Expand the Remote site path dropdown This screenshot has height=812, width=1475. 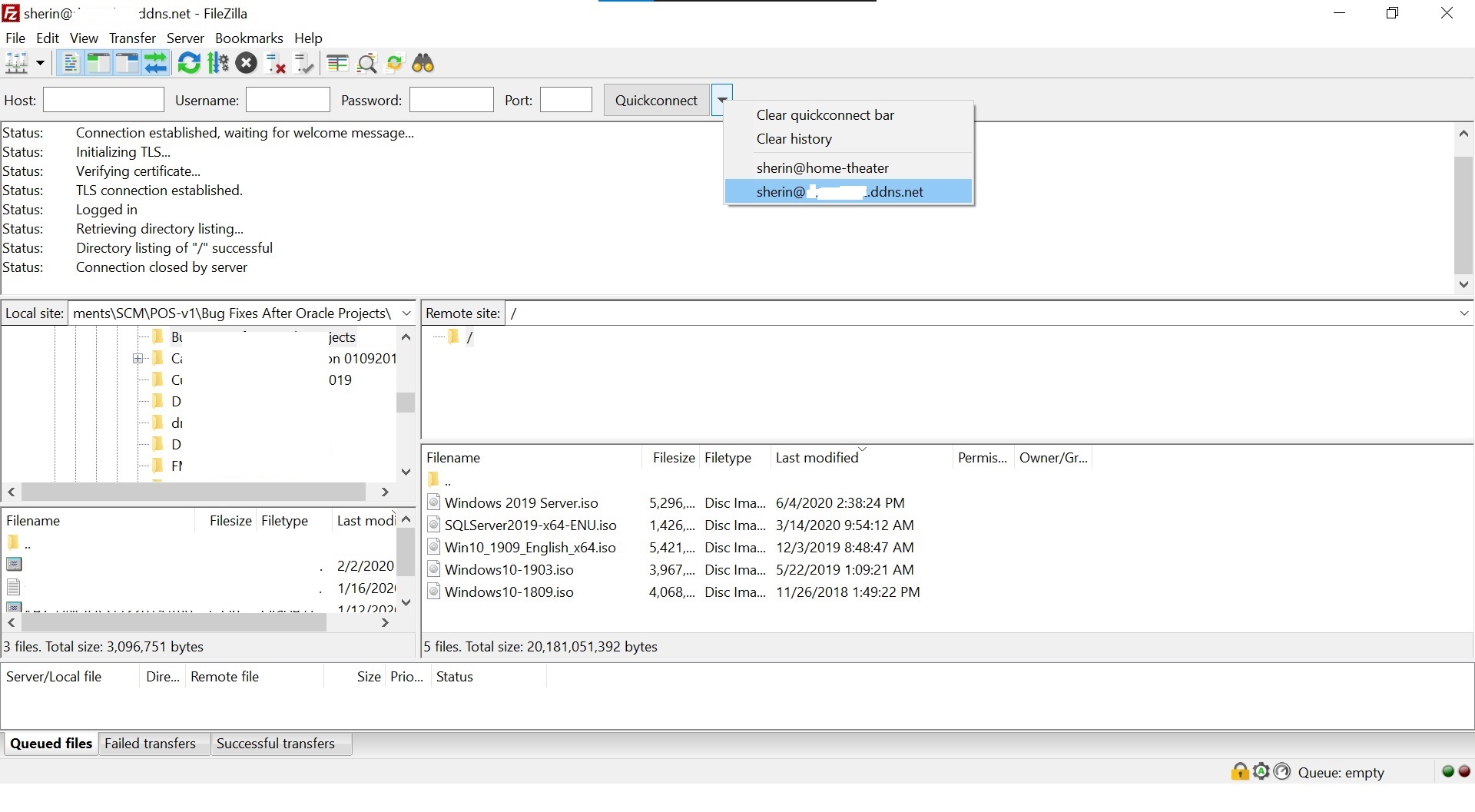(x=1464, y=313)
